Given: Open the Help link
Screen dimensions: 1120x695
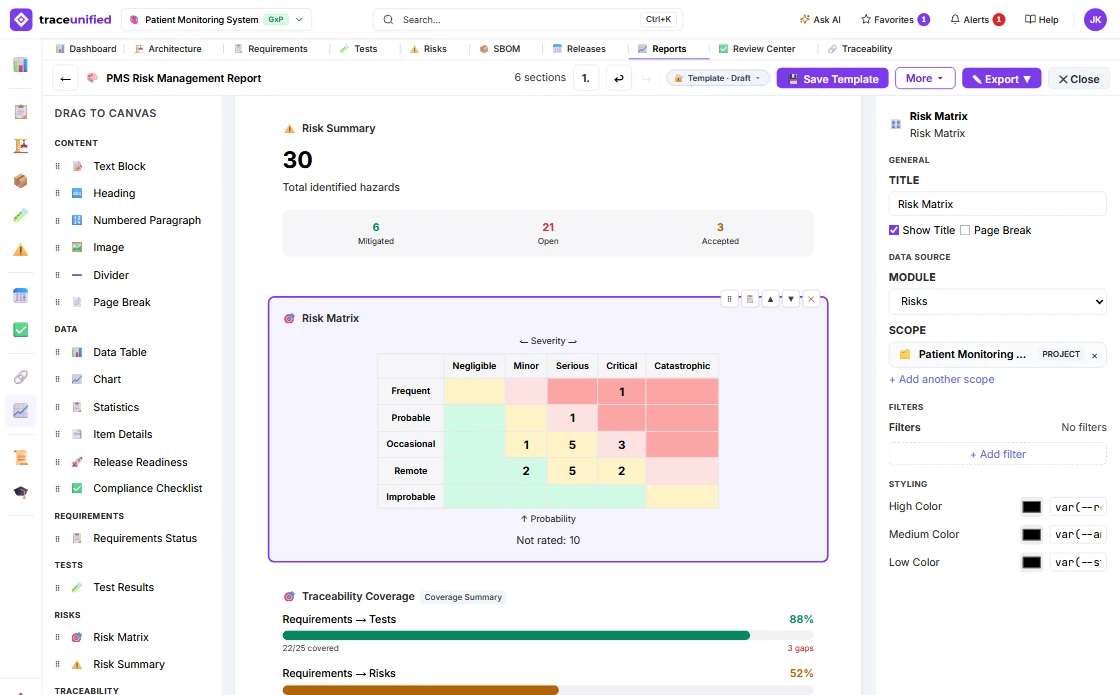Looking at the screenshot, I should (x=1041, y=19).
